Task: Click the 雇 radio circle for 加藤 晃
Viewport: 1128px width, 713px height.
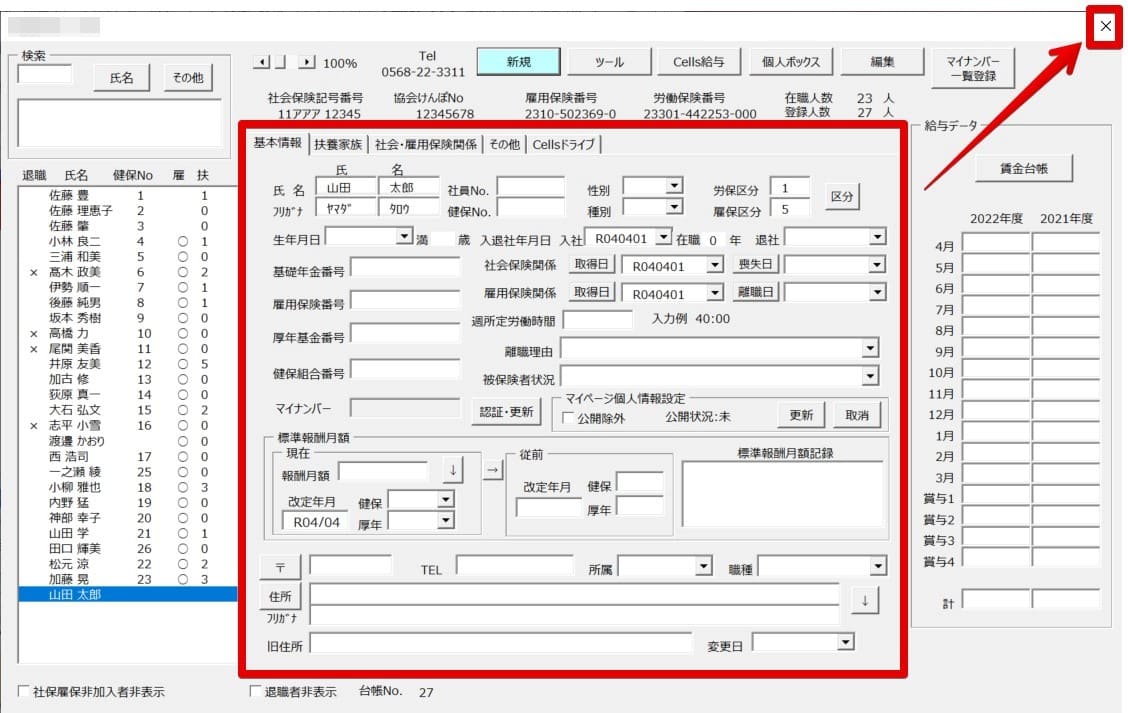Action: [183, 579]
